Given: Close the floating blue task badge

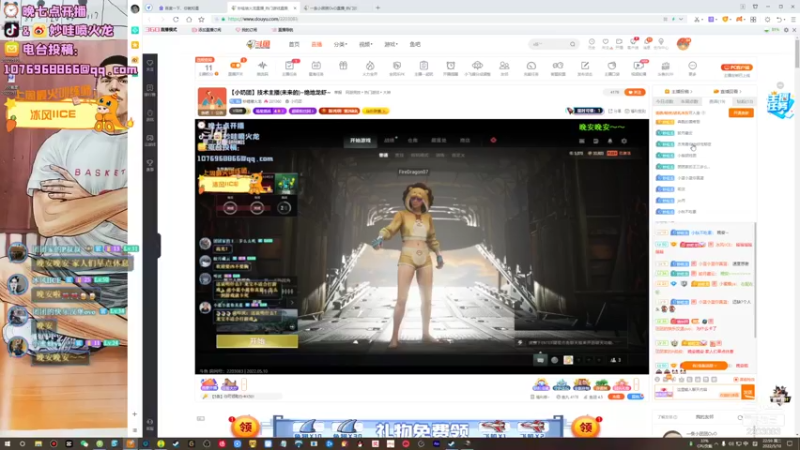Looking at the screenshot, I should tap(780, 85).
